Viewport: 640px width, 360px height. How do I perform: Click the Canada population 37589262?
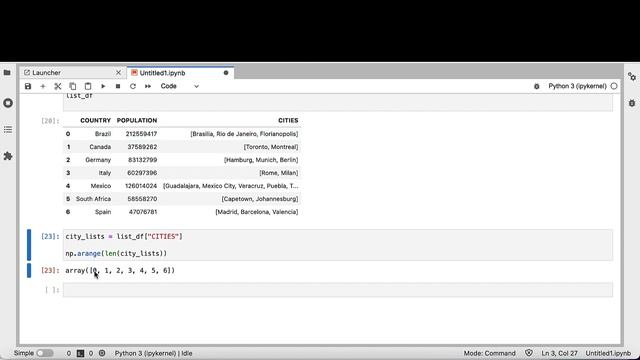[142, 147]
